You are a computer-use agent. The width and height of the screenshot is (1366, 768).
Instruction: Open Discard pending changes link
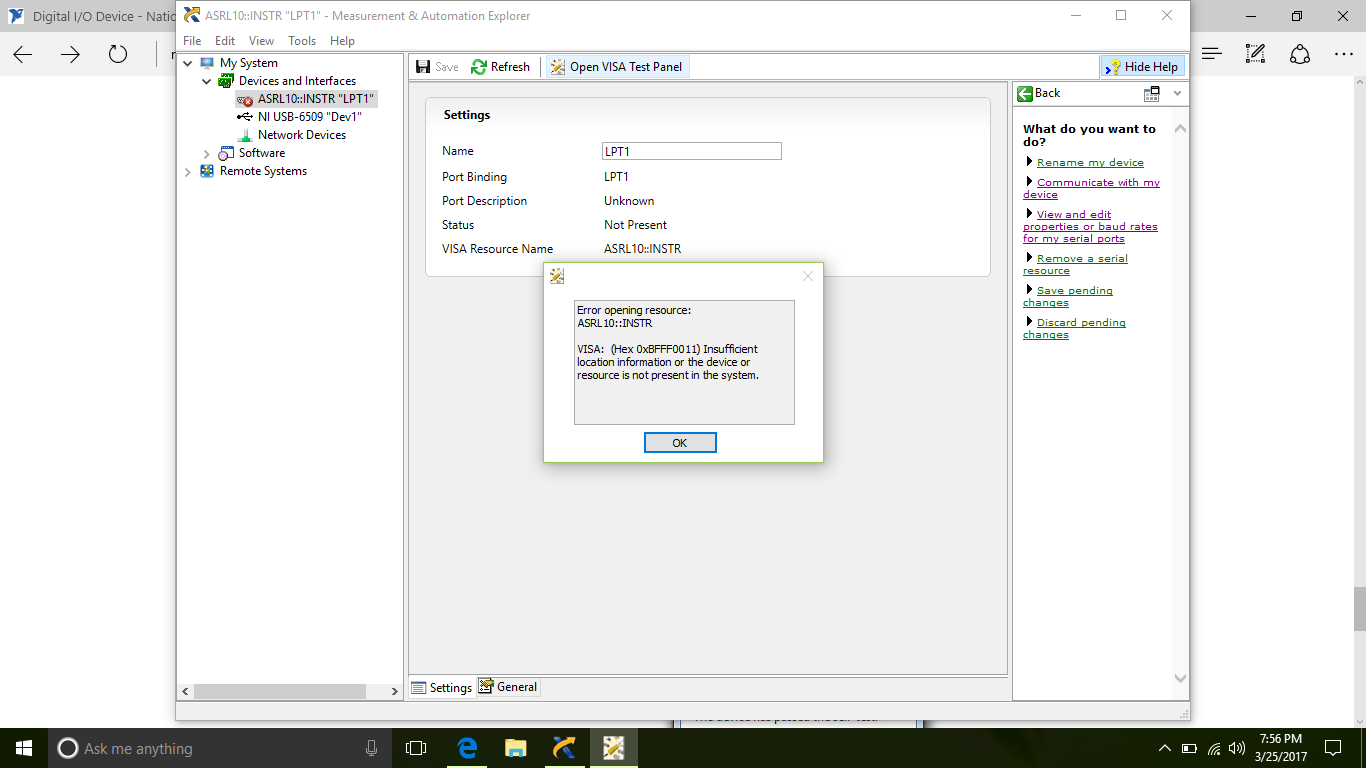coord(1075,328)
